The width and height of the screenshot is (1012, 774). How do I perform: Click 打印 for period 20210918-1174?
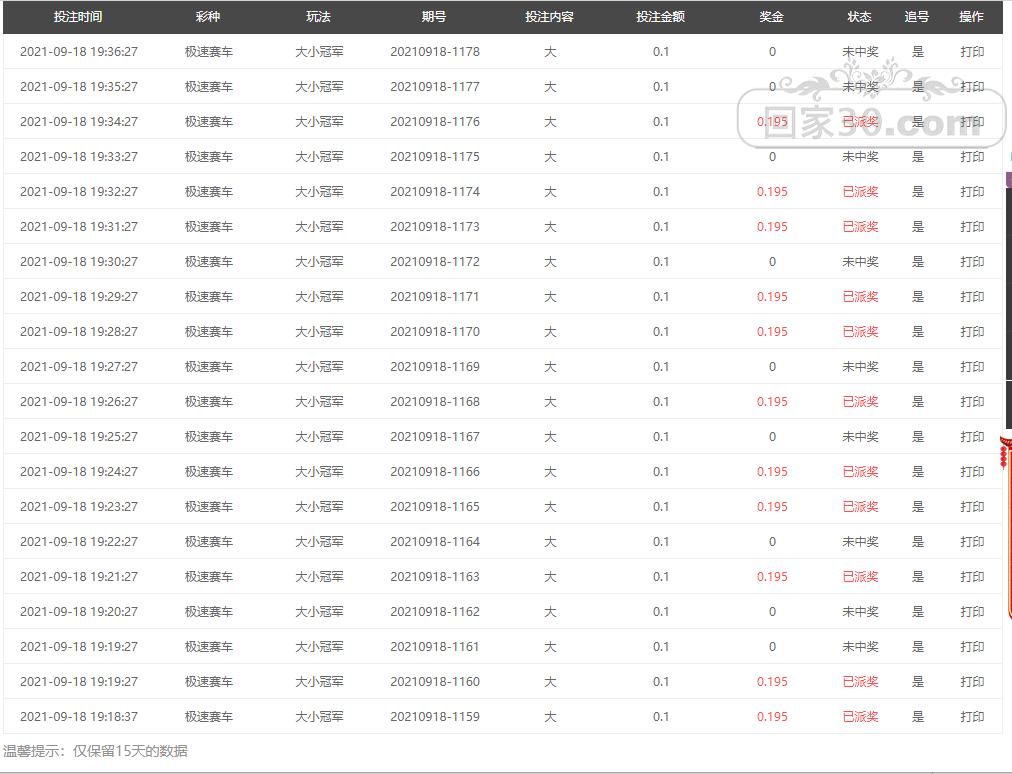tap(972, 192)
